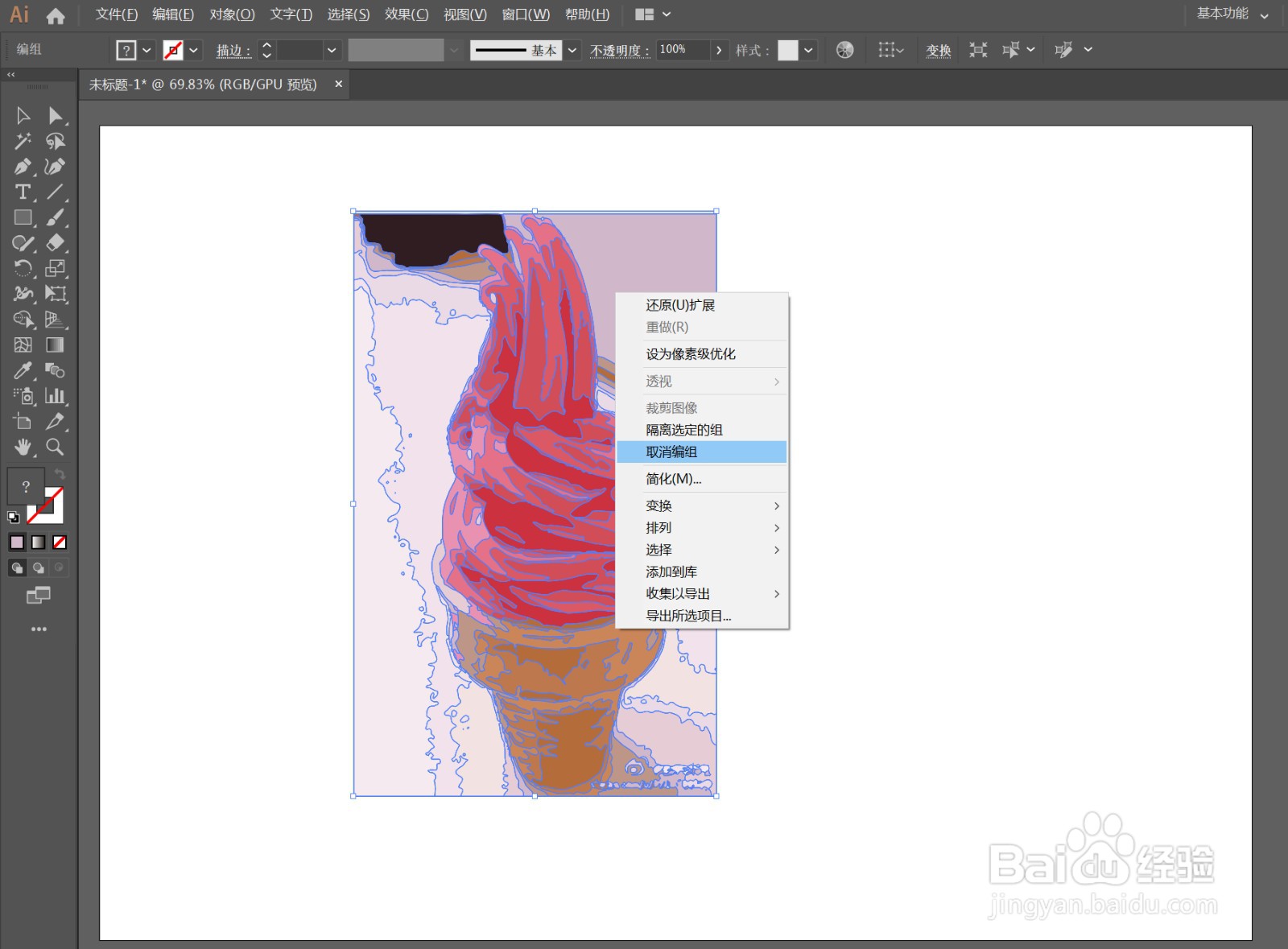Click the Isolate Selected Object icon

[x=978, y=50]
